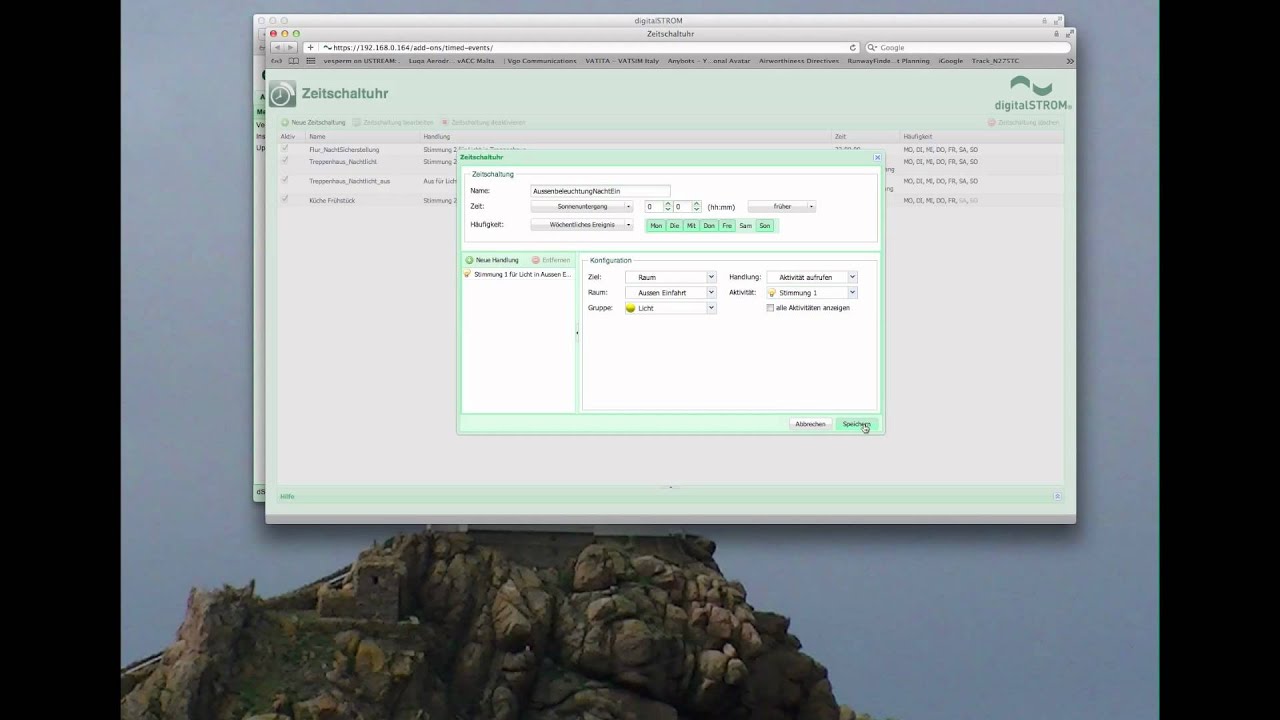Edit the Name field AussenbeleuchtungNachtEin

pos(600,191)
